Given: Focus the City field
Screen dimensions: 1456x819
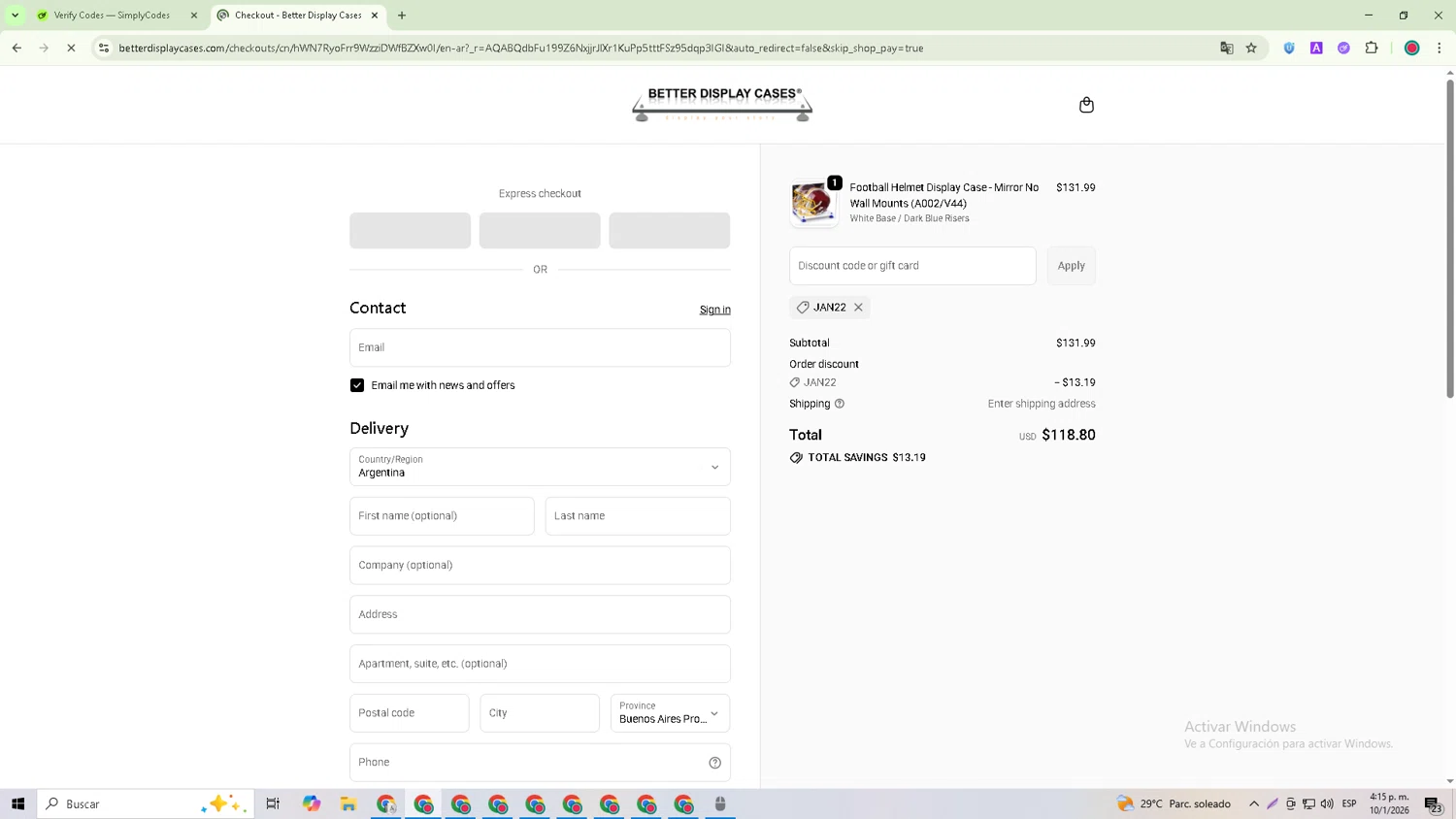Looking at the screenshot, I should point(540,713).
